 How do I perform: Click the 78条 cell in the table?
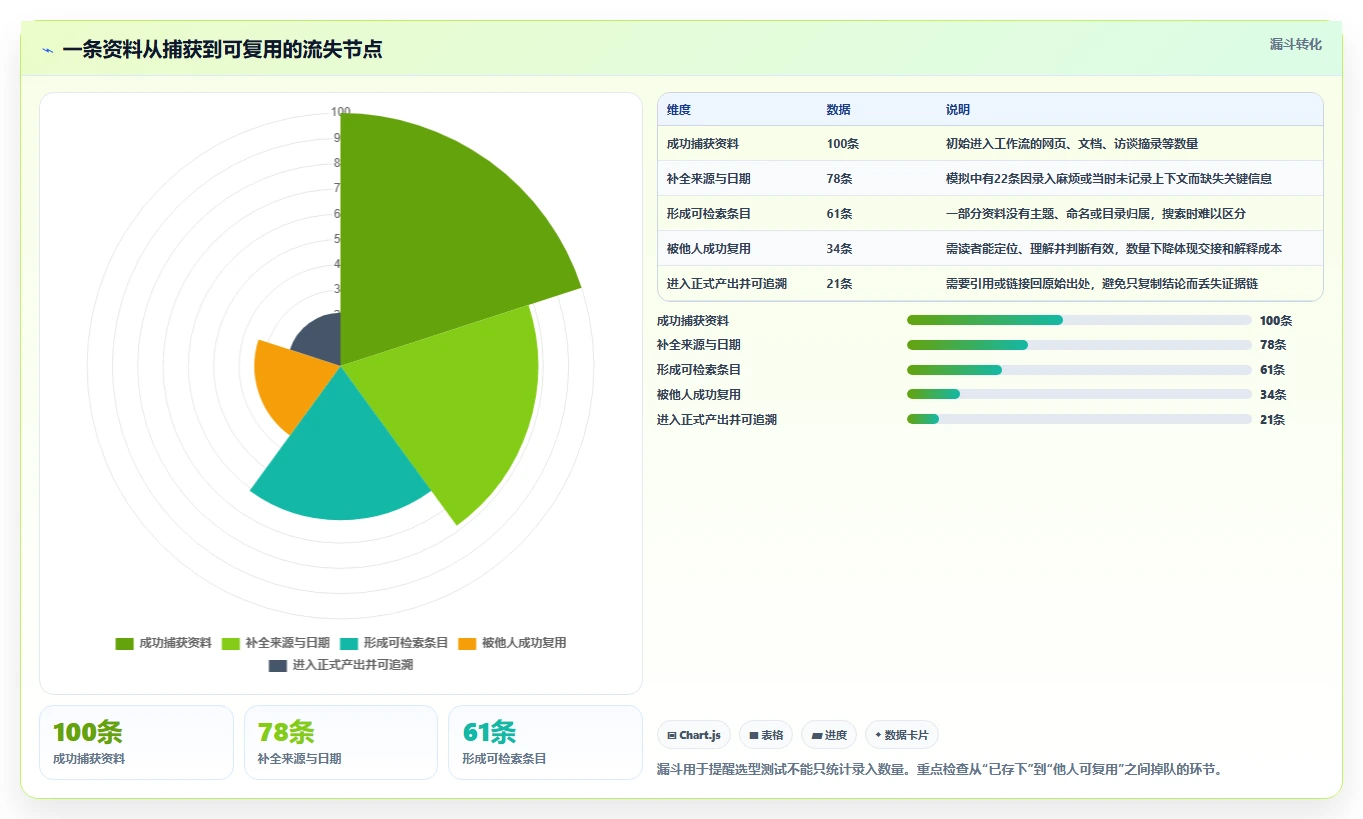(x=839, y=179)
